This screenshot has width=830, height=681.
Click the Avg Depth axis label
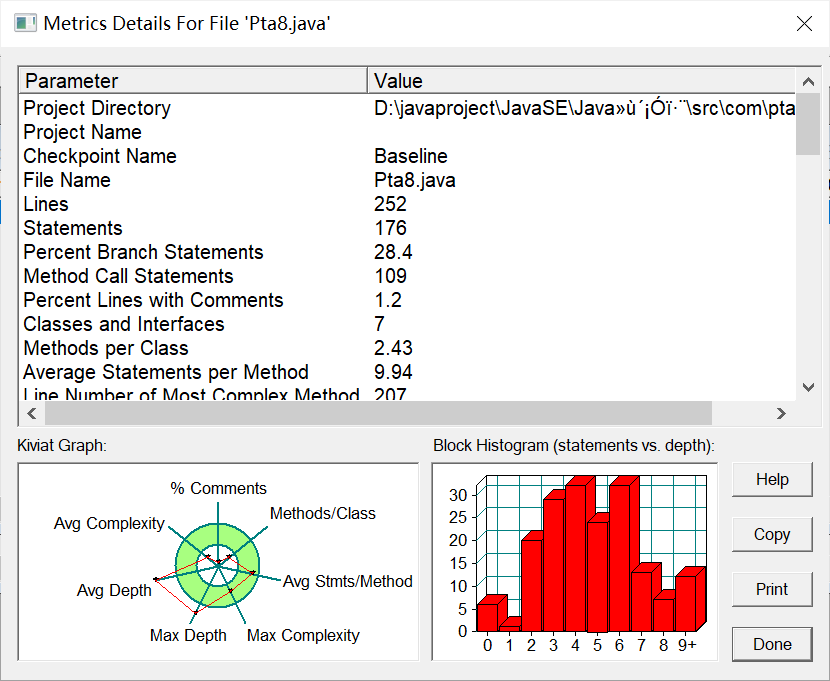114,591
